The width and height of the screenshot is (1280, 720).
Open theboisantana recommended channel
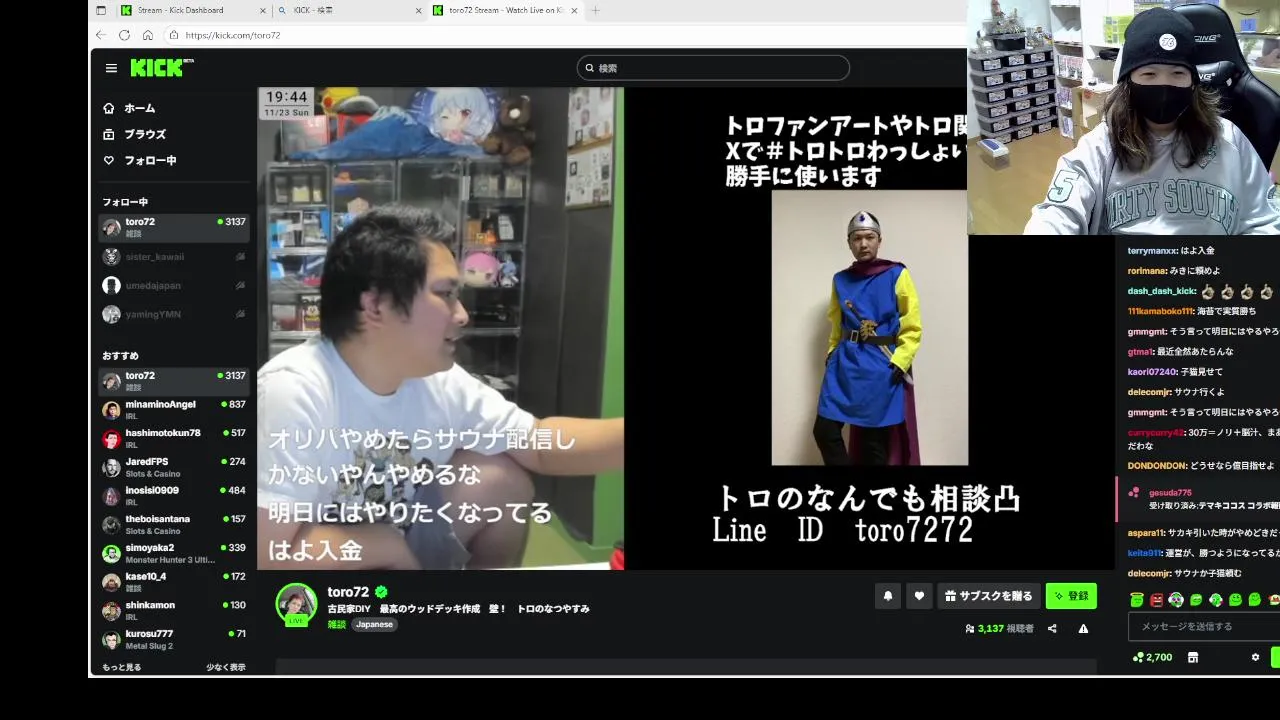(x=174, y=525)
